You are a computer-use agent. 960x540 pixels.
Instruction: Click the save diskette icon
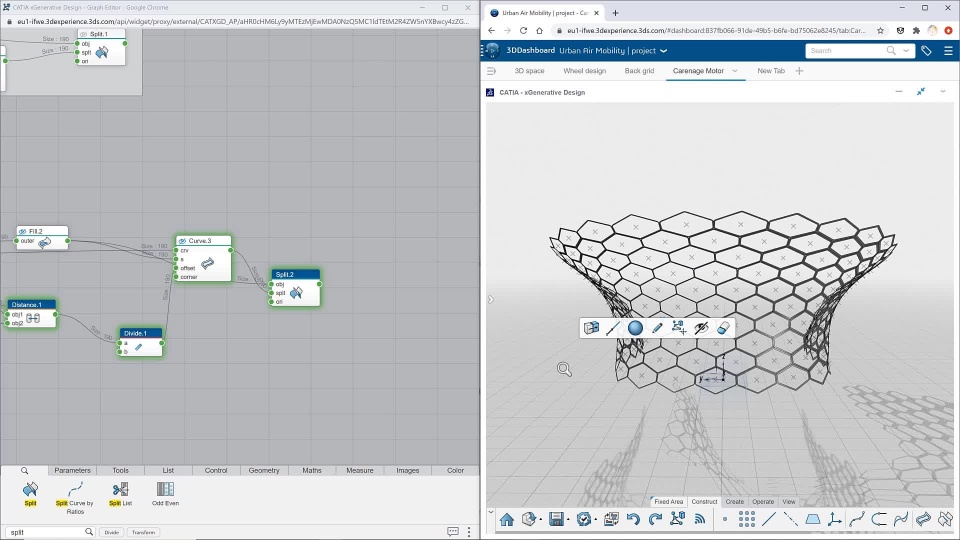556,519
